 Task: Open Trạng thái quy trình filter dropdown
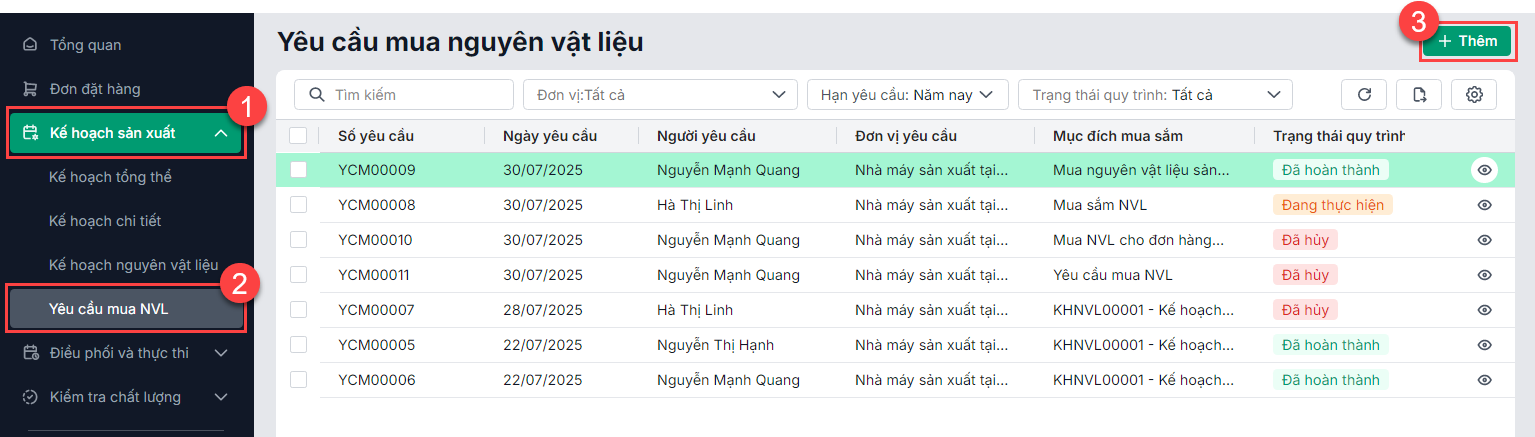tap(1155, 95)
